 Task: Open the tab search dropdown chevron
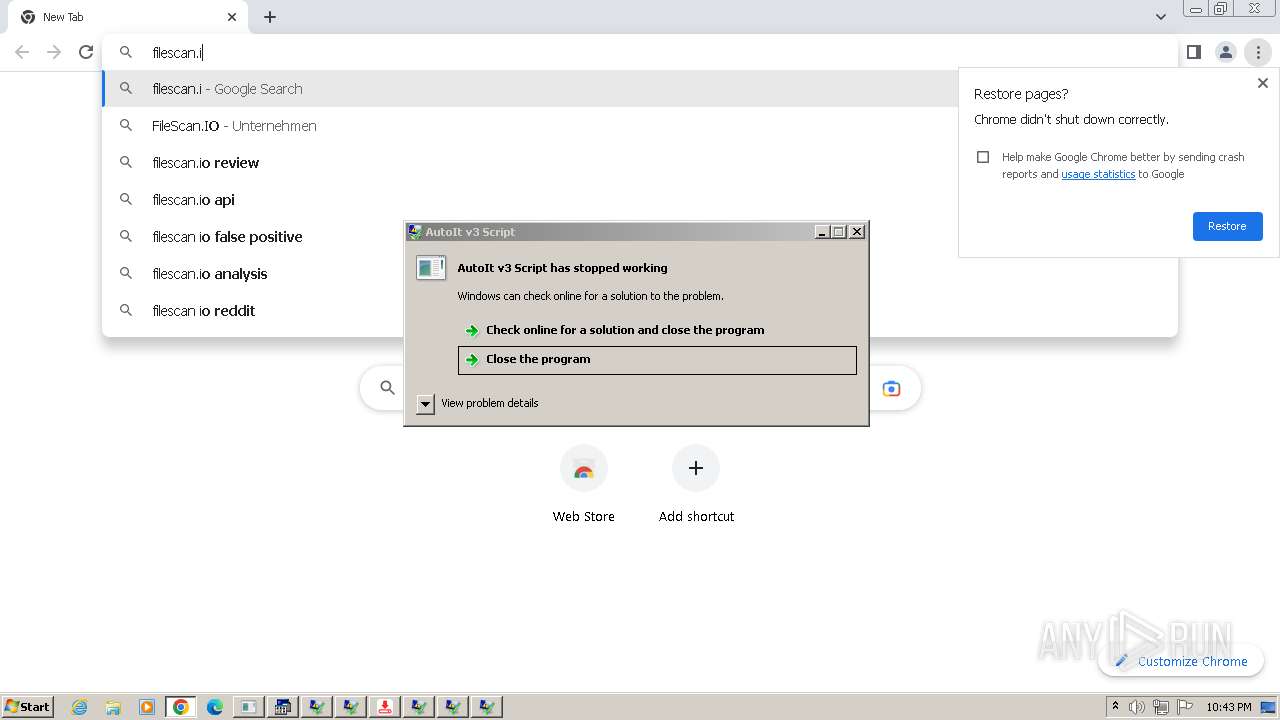(x=1160, y=17)
